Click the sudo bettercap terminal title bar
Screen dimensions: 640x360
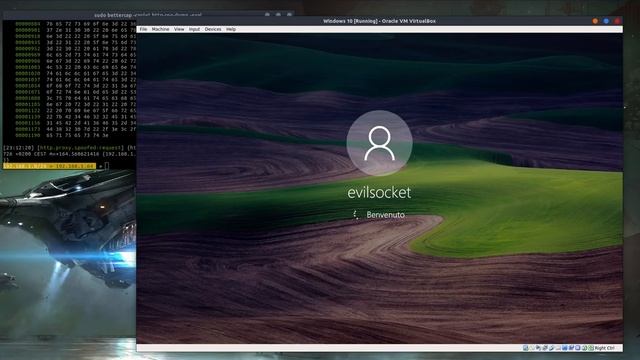[148, 15]
